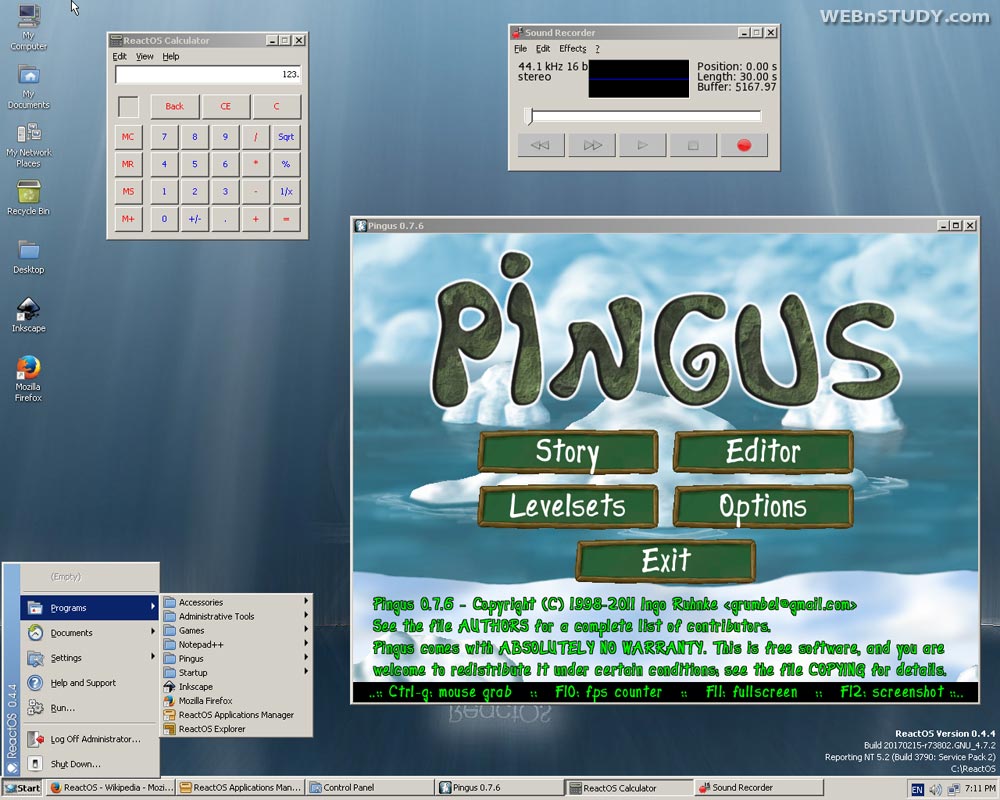Switch to Control Panel taskbar button
The image size is (1000, 800).
369,788
